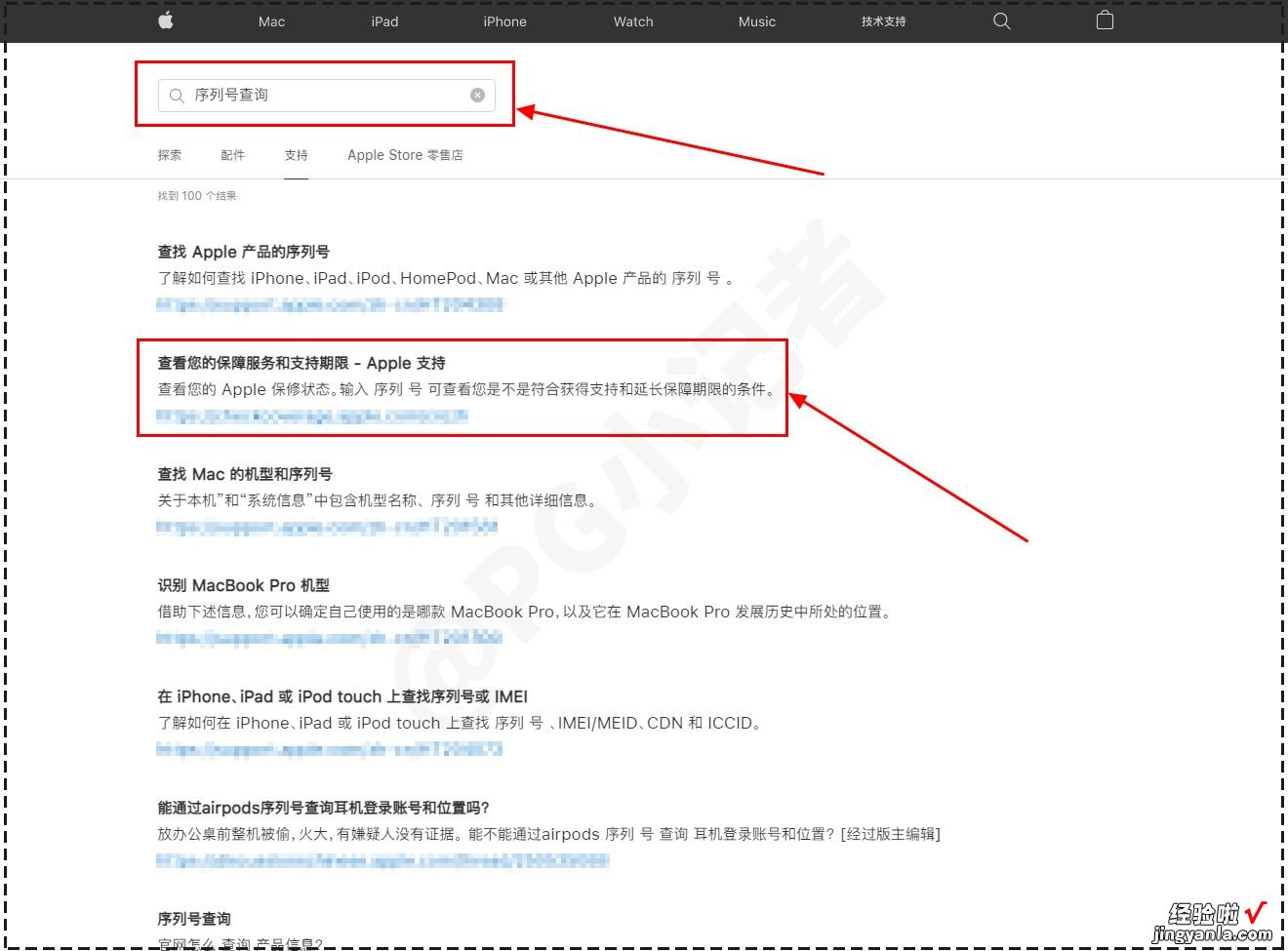
Task: Clear the search field with the X icon
Action: 477,95
